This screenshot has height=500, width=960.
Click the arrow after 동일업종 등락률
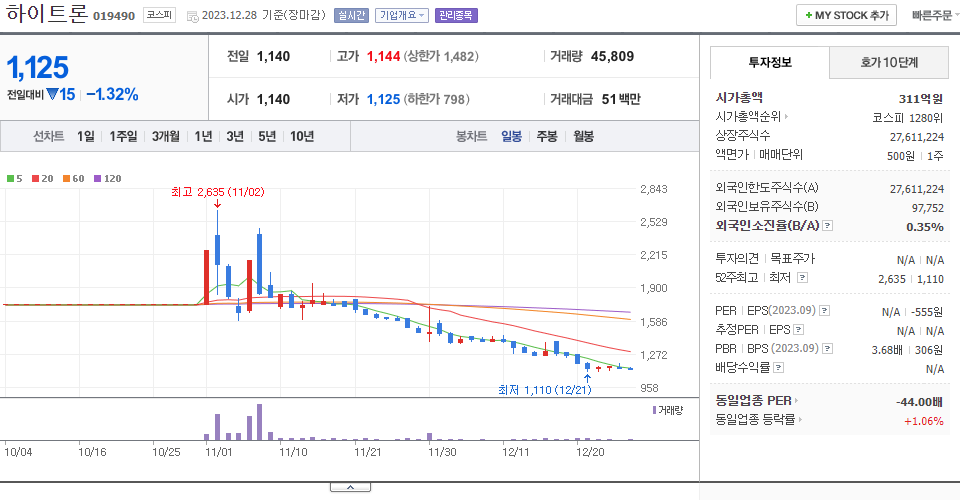click(800, 420)
